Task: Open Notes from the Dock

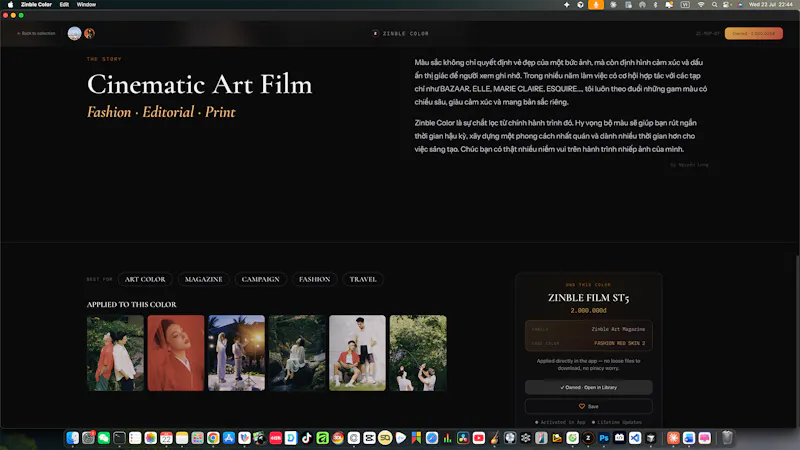Action: coord(182,438)
